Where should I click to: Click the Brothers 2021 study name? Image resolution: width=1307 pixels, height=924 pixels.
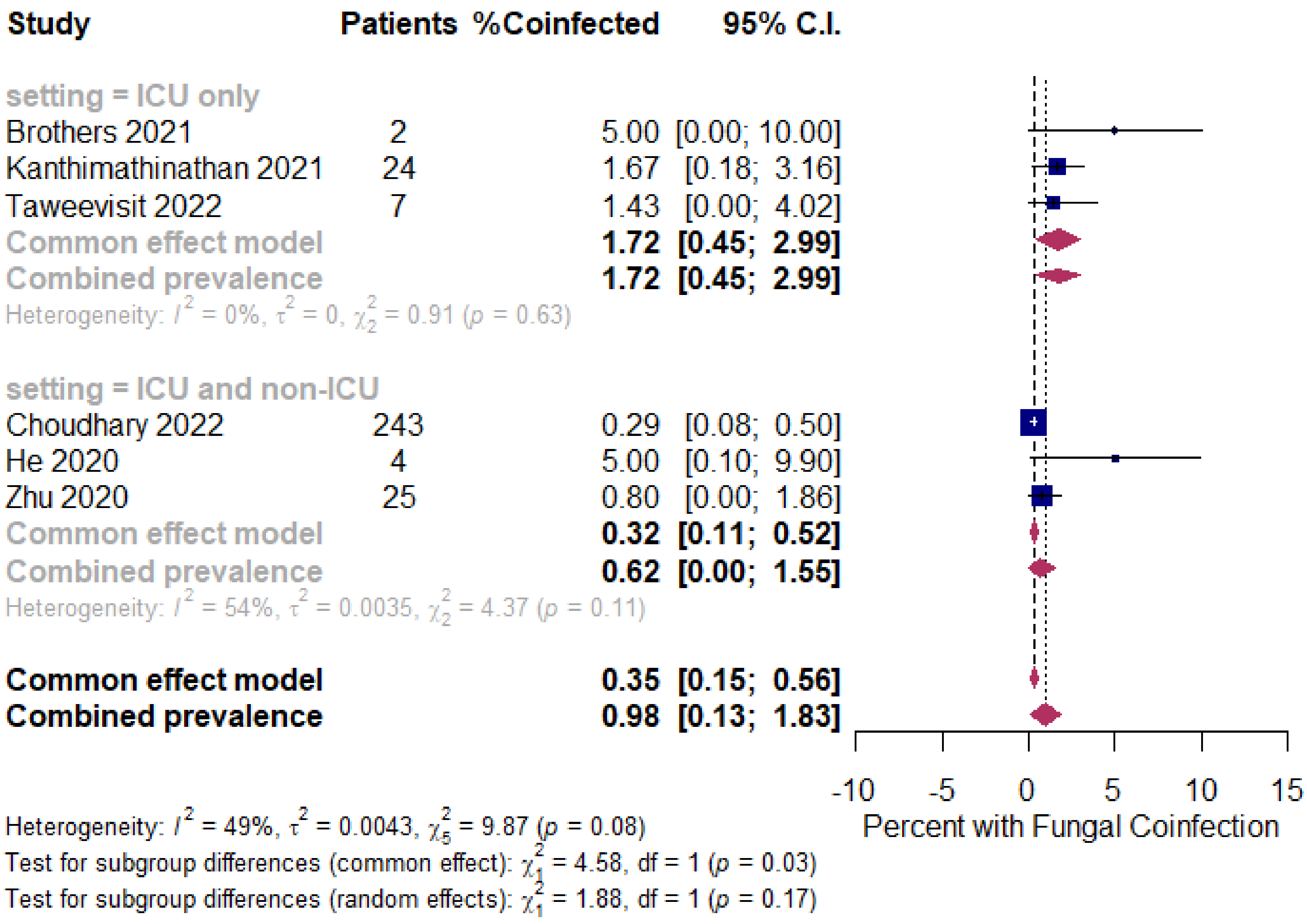[x=99, y=132]
